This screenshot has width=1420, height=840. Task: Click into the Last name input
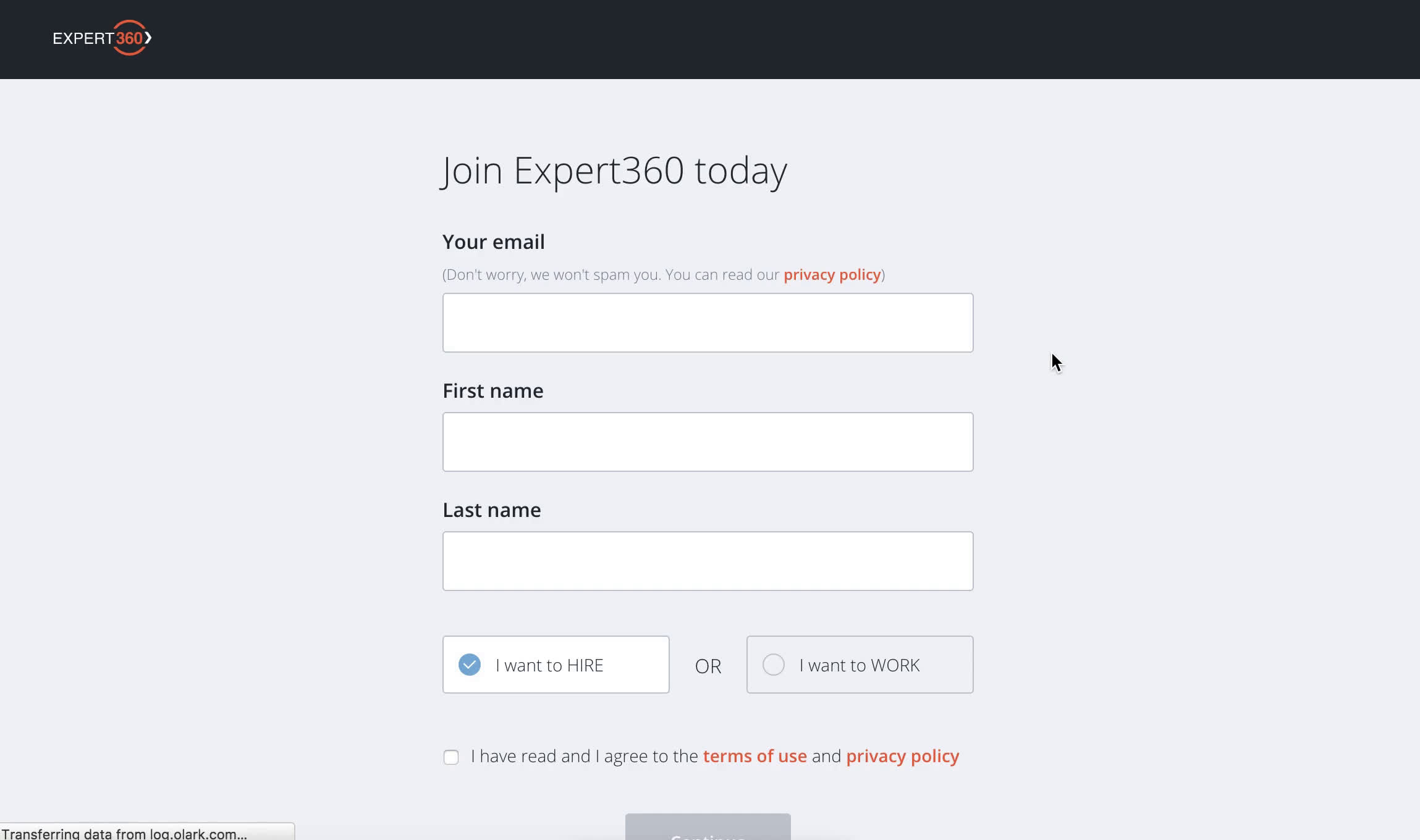point(708,561)
